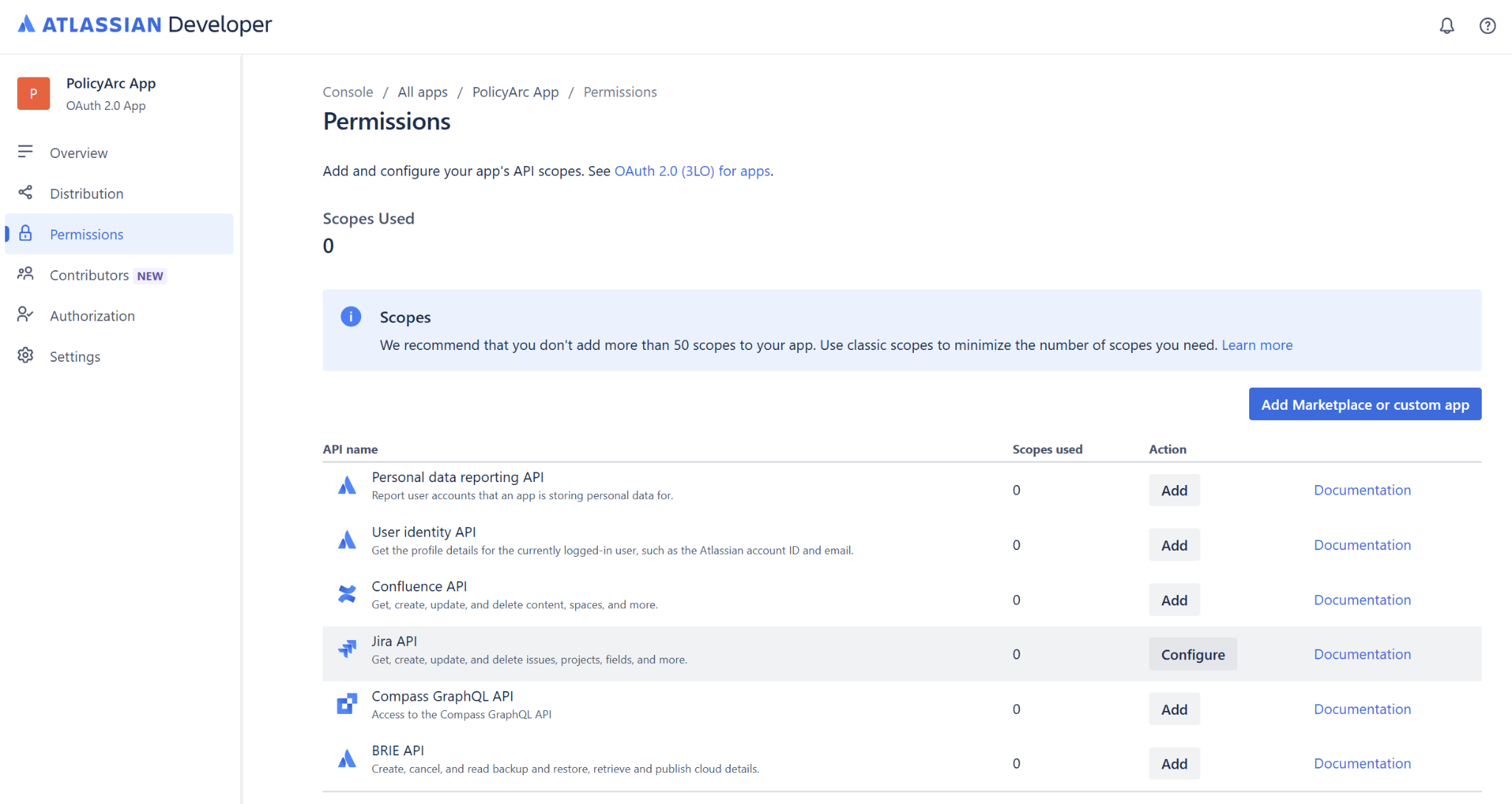Click the Scopes used column header
The width and height of the screenshot is (1512, 804).
tap(1047, 449)
